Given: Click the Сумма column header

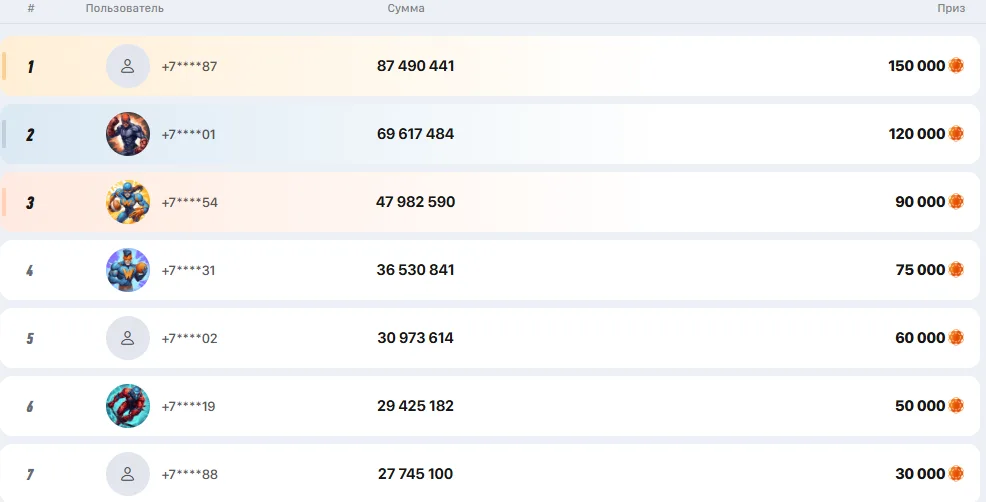Looking at the screenshot, I should click(406, 8).
